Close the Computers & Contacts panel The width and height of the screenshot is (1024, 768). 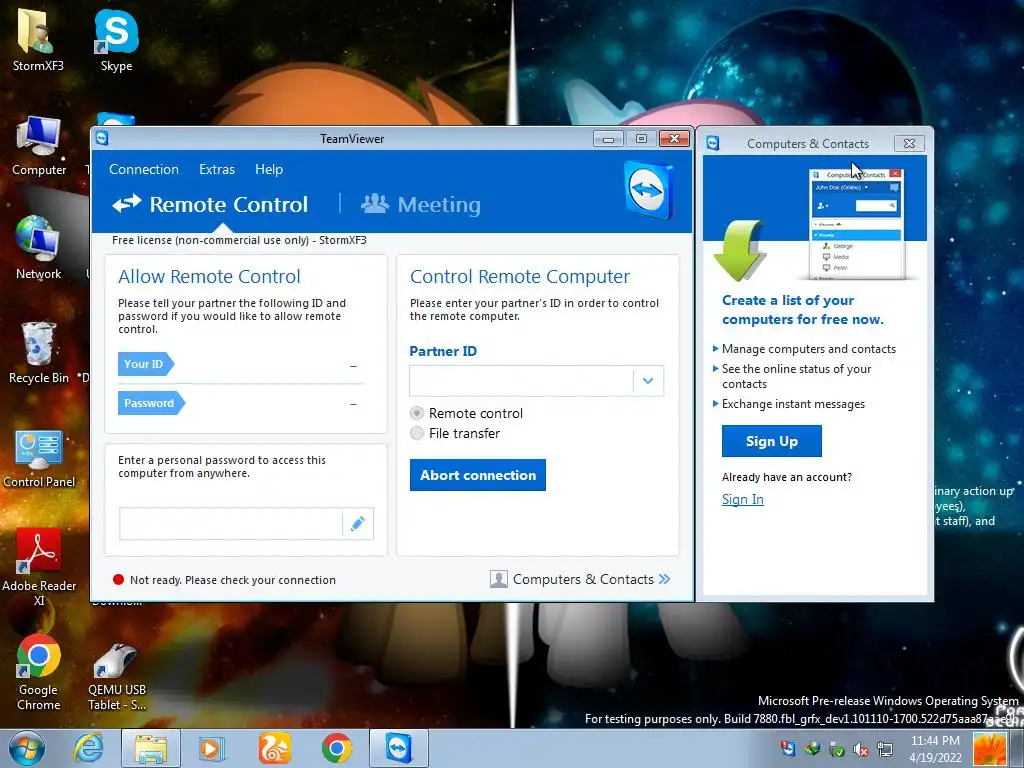[909, 143]
